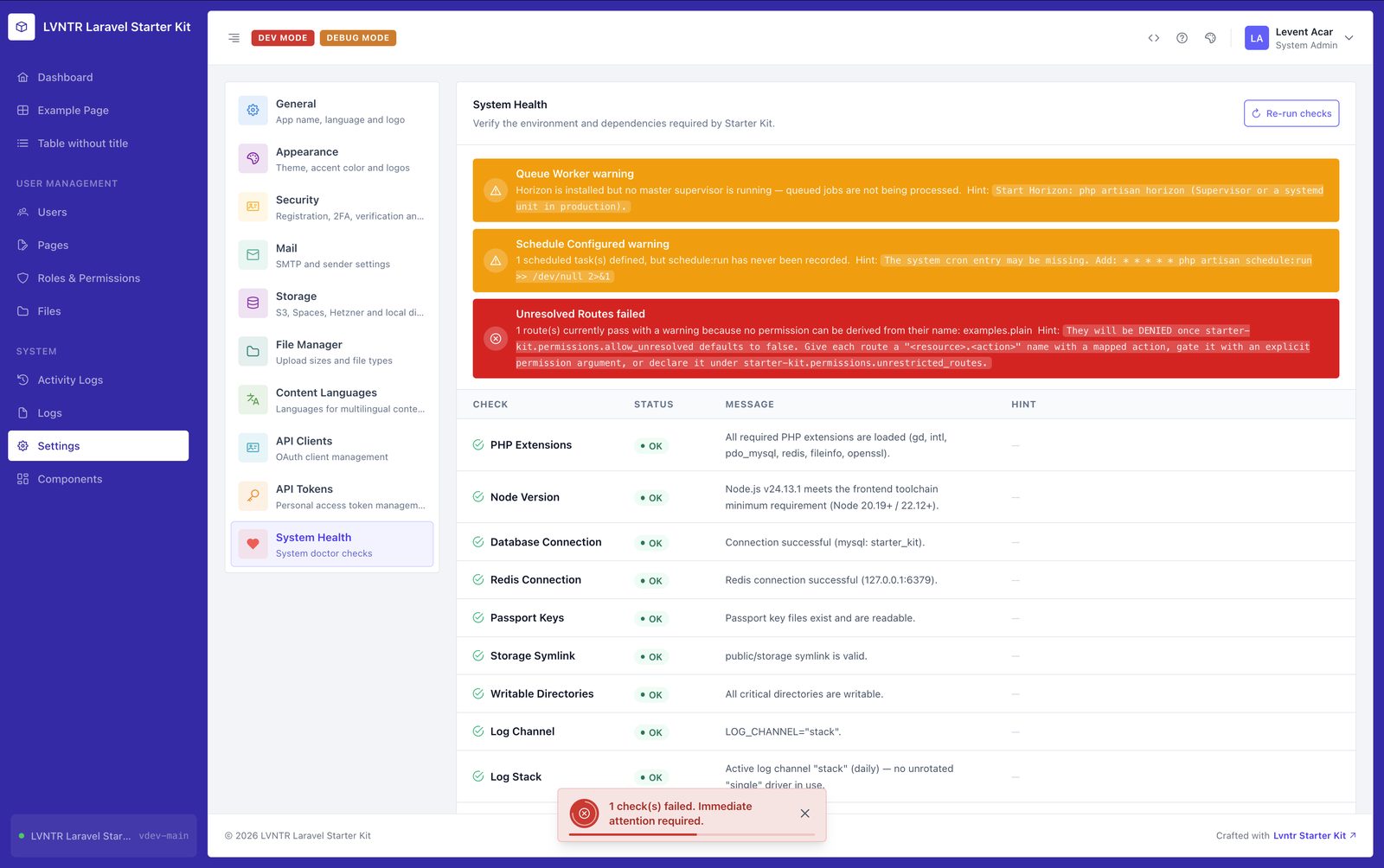The width and height of the screenshot is (1384, 868).
Task: Click the System Health heart icon
Action: pos(253,545)
